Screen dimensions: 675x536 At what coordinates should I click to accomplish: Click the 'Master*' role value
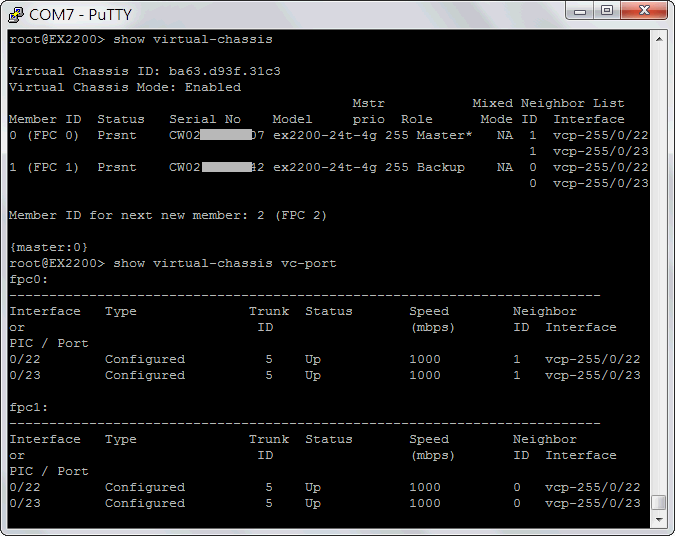coord(444,135)
